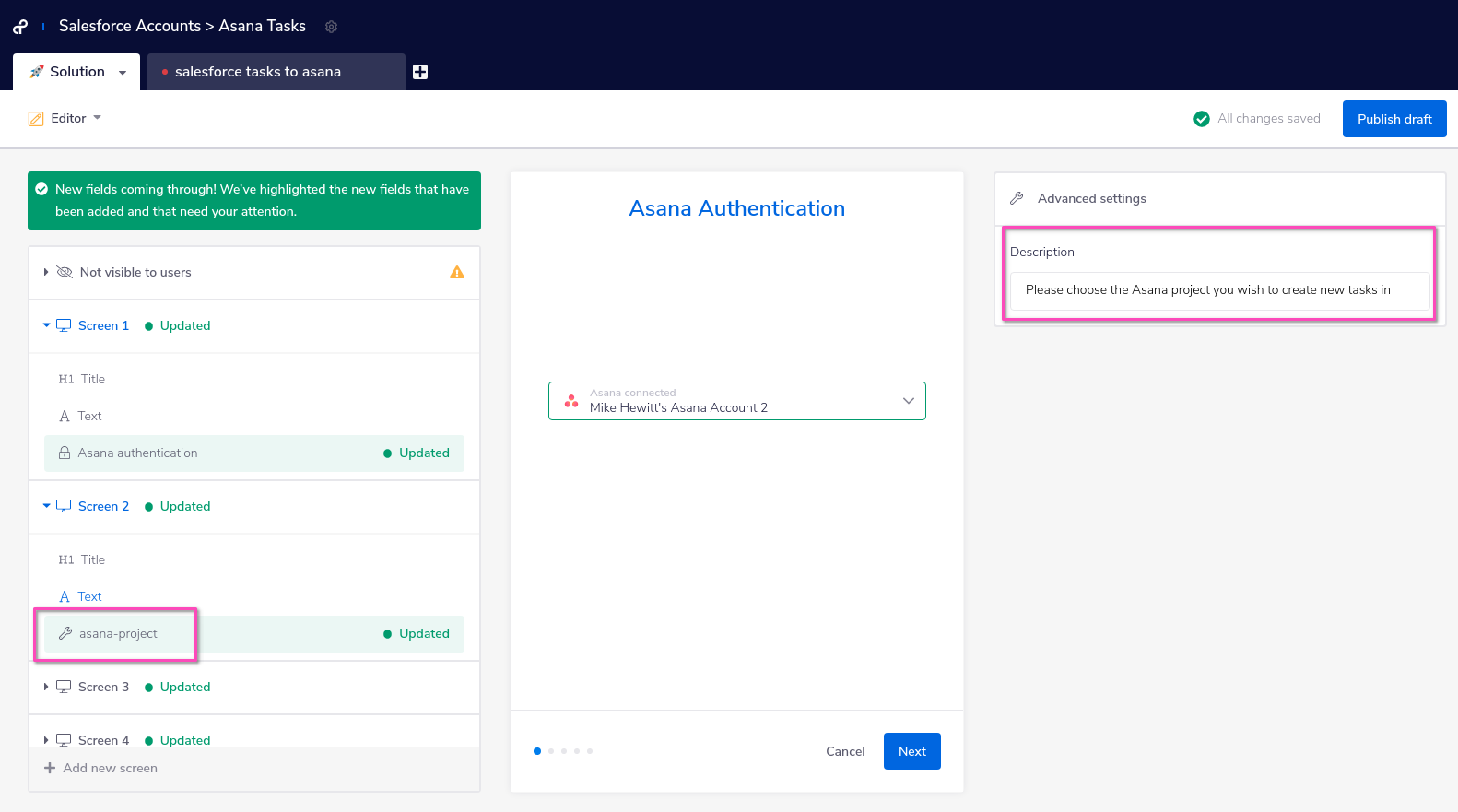Click the All changes saved status text
Viewport: 1458px width, 812px height.
[x=1269, y=119]
